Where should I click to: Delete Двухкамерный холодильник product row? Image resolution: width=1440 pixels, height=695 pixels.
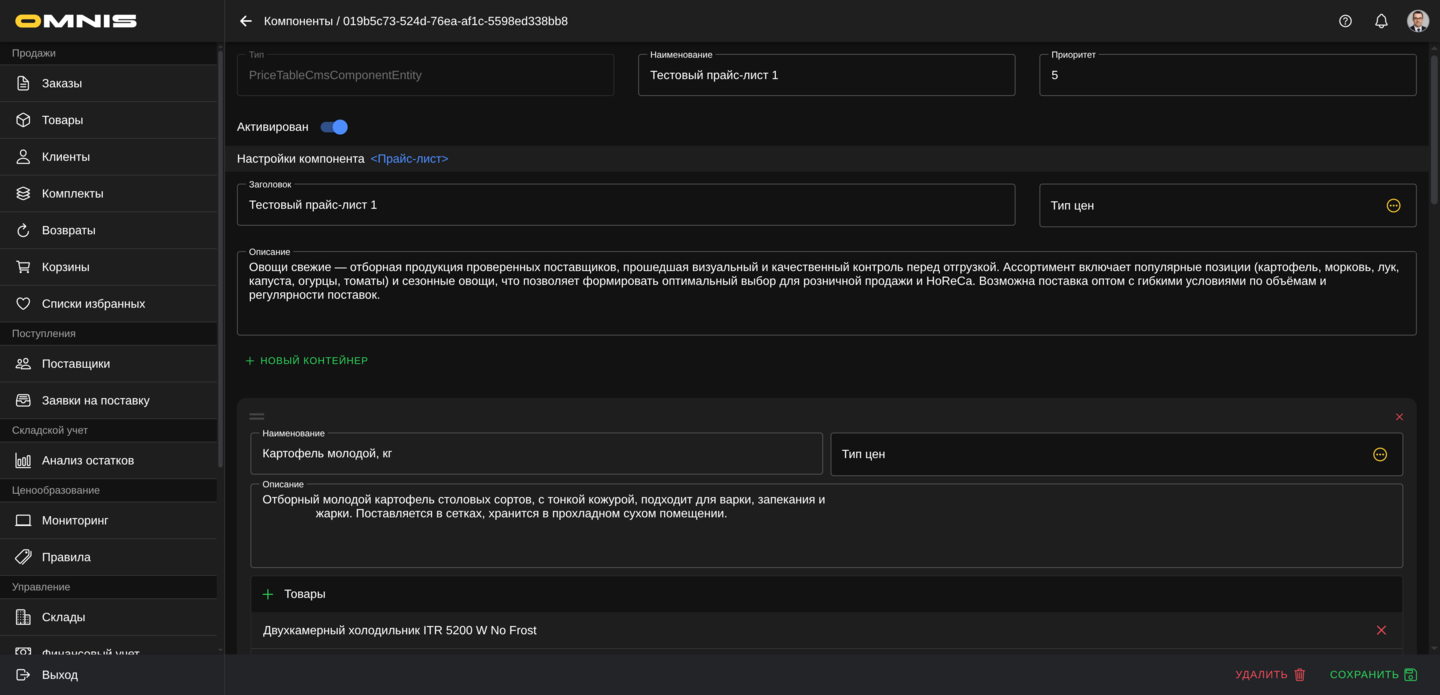point(1381,630)
